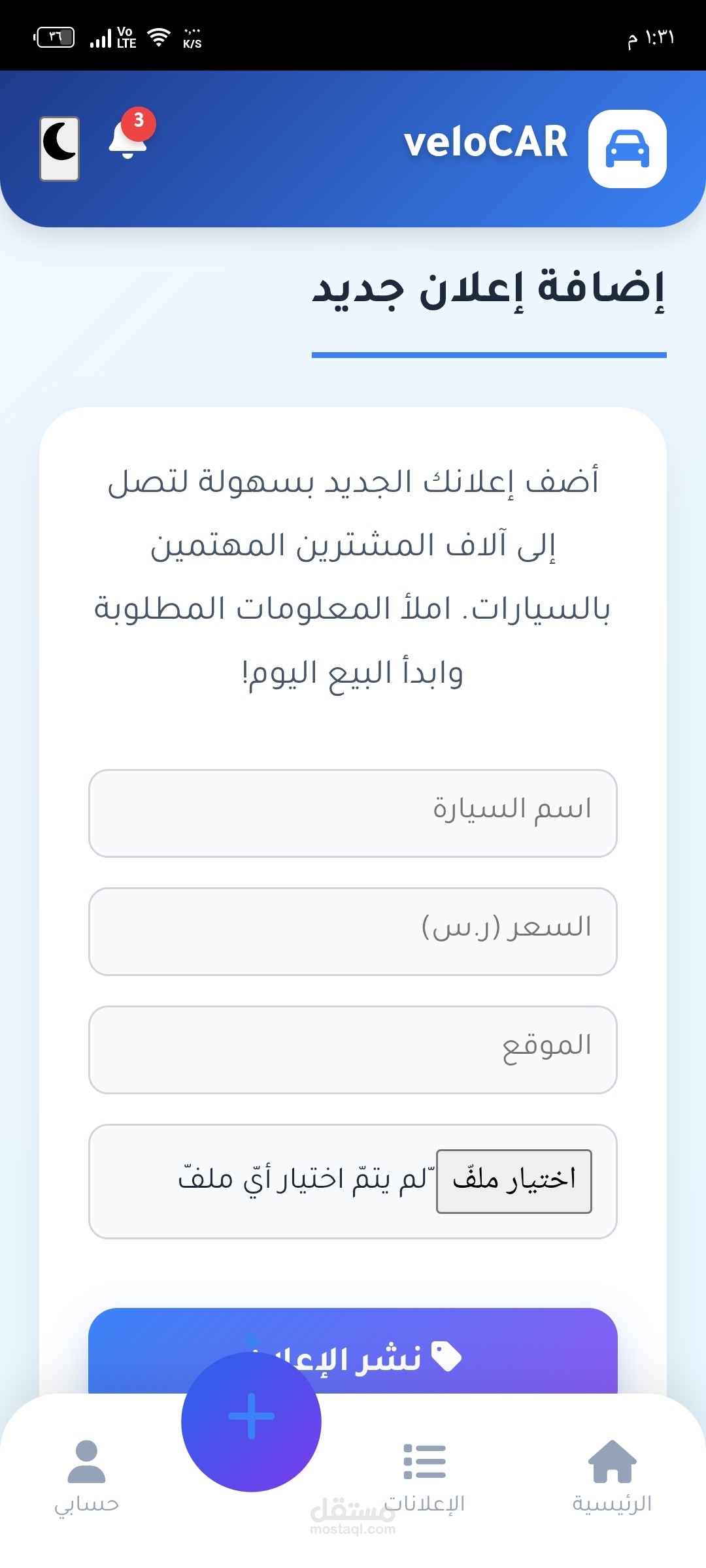Click the no-file-chosen text (لم يتم اختيار أي ملف)

tap(303, 1180)
